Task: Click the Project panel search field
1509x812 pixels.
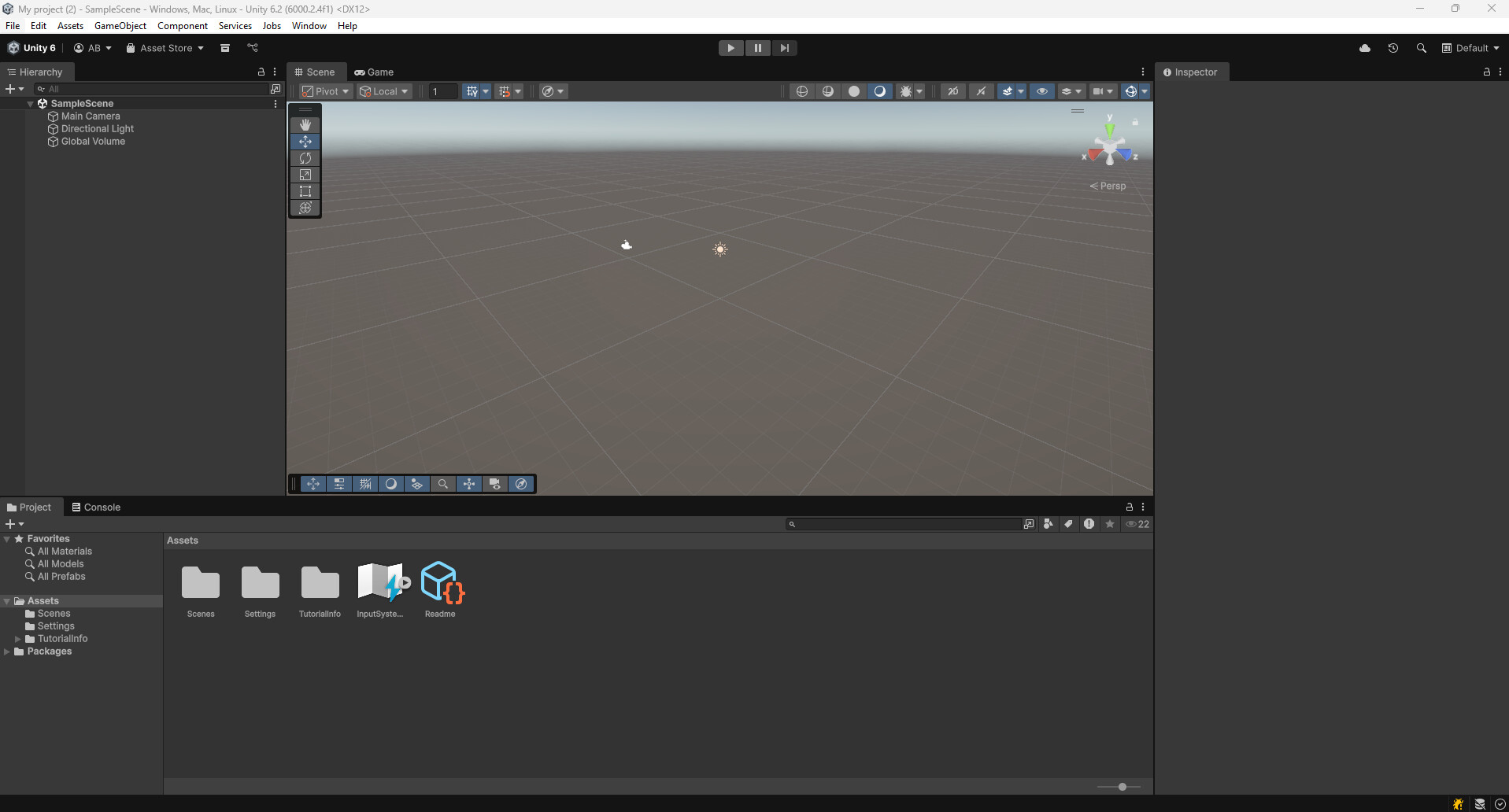Action: tap(905, 524)
